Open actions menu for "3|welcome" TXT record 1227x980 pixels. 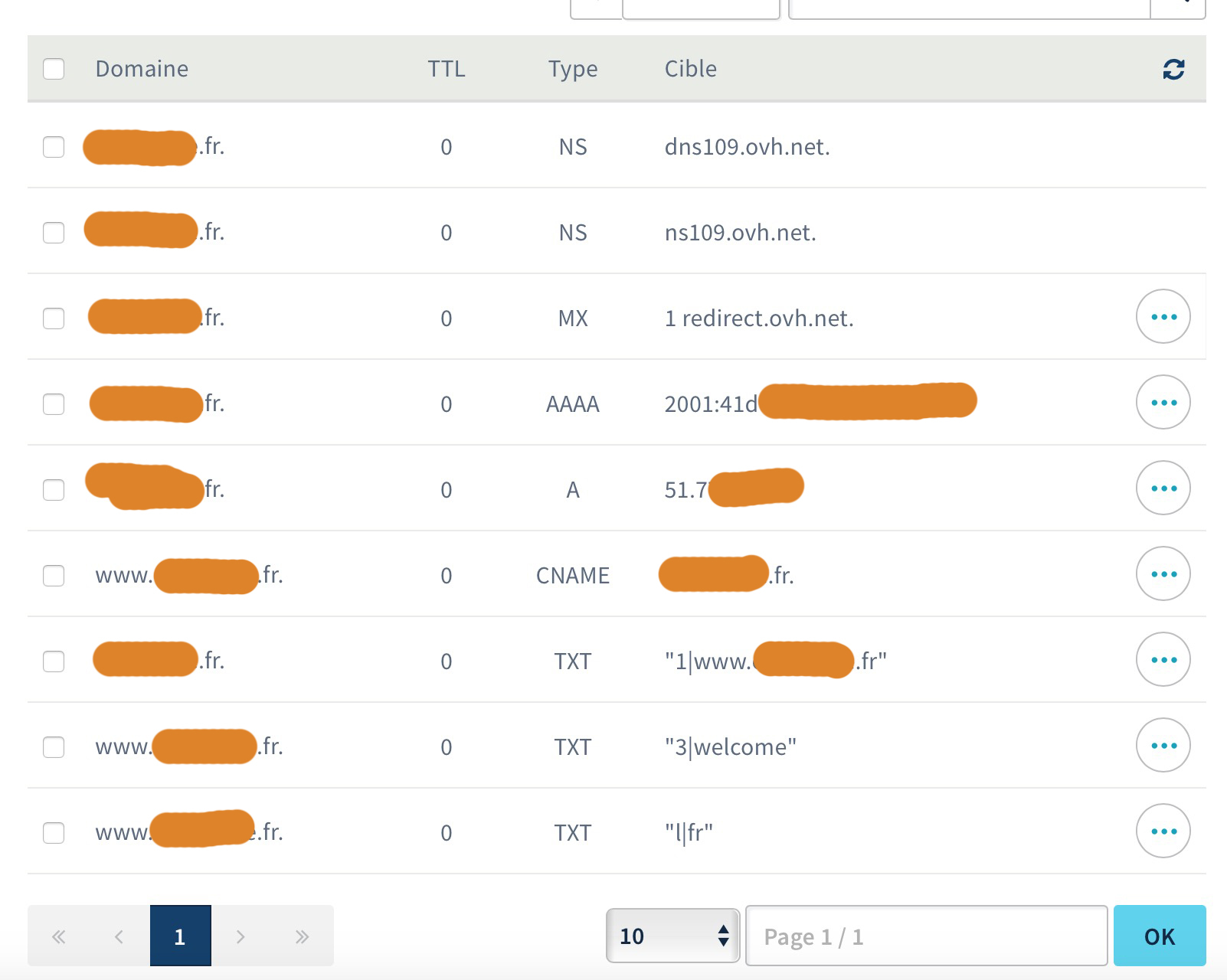click(1163, 746)
